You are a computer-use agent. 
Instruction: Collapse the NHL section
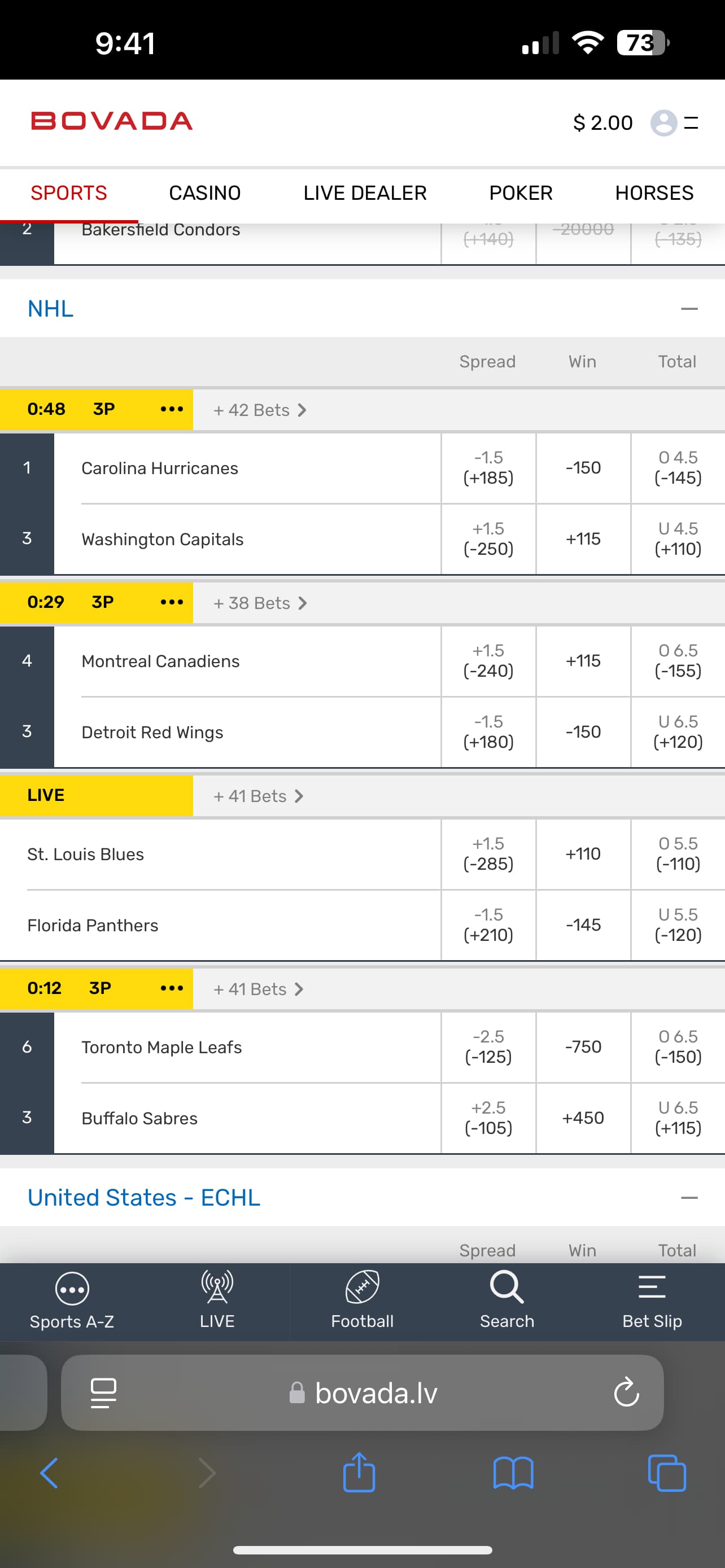[x=689, y=309]
